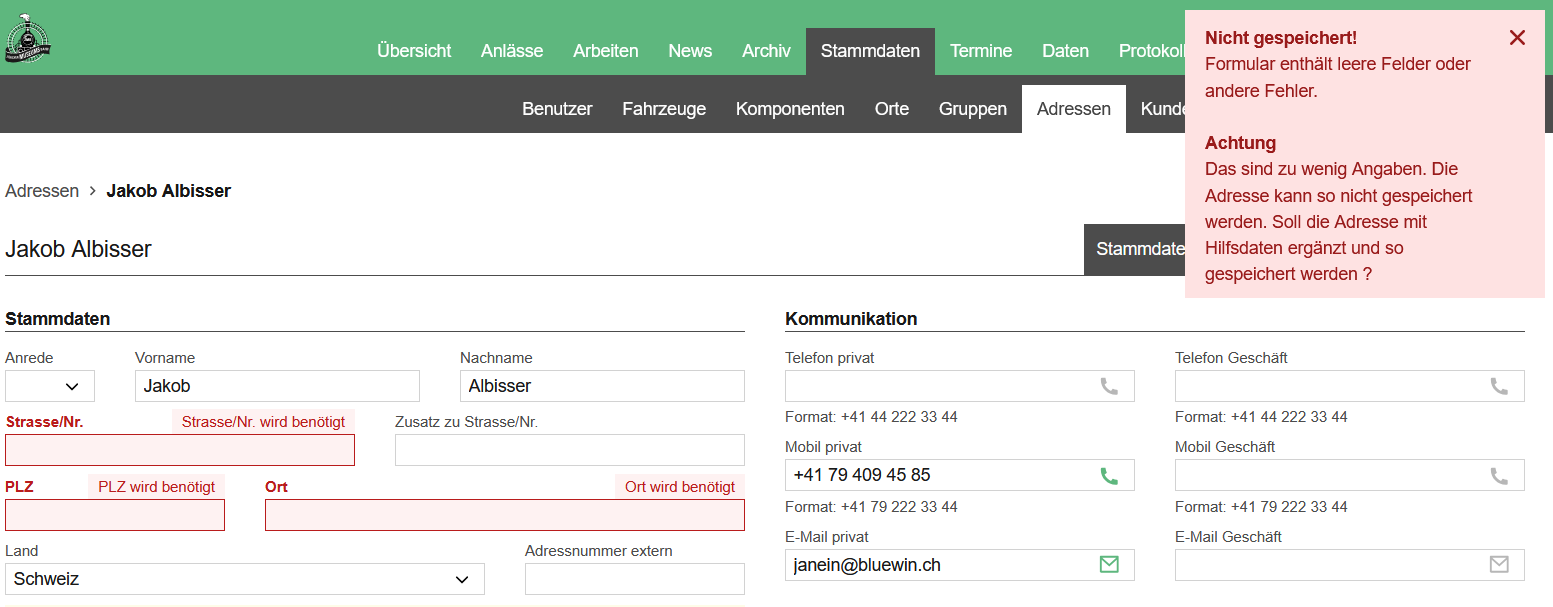
Task: Open the Land dropdown showing Schweiz
Action: 245,579
